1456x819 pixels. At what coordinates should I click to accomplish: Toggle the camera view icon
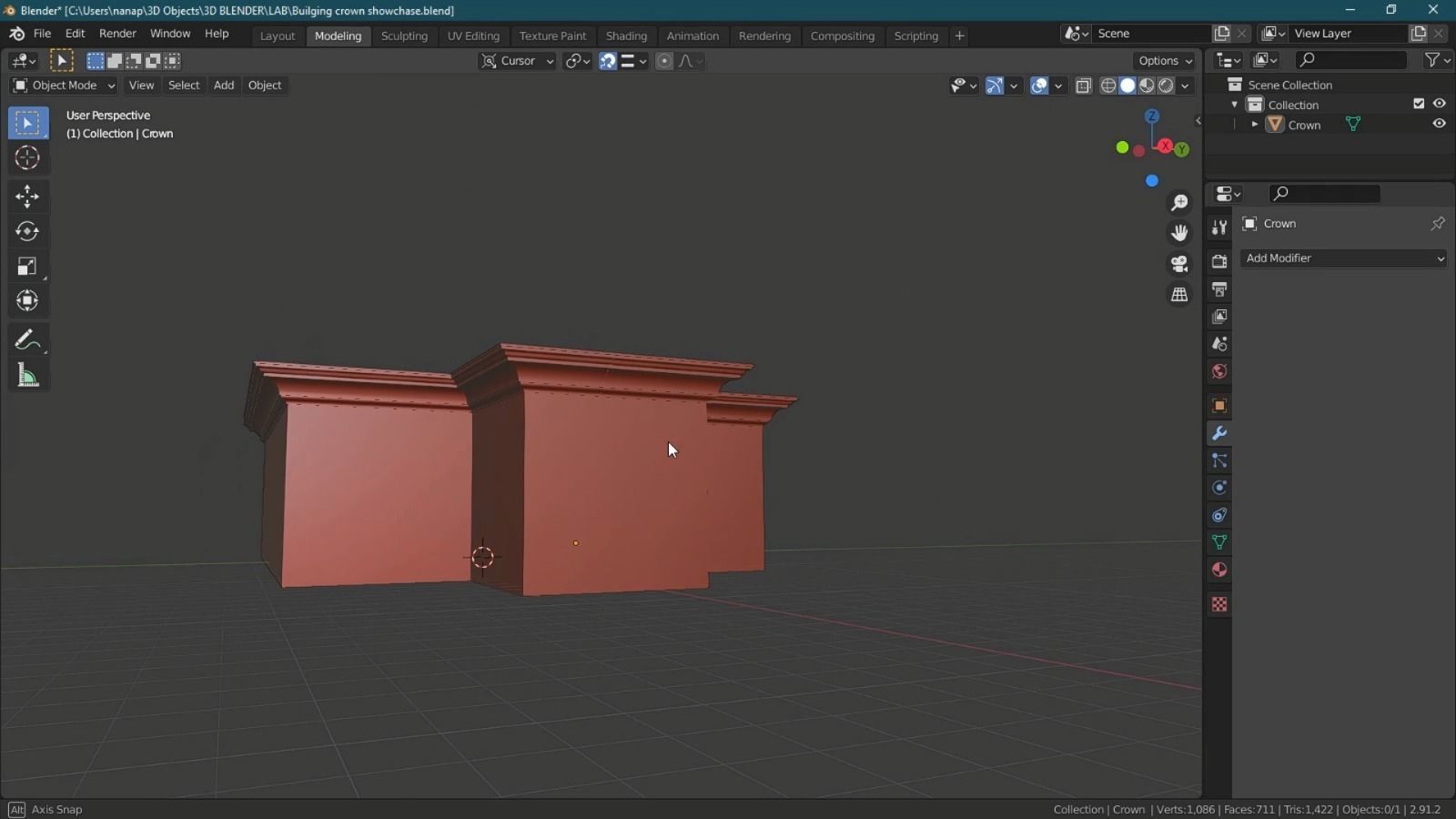(x=1179, y=264)
